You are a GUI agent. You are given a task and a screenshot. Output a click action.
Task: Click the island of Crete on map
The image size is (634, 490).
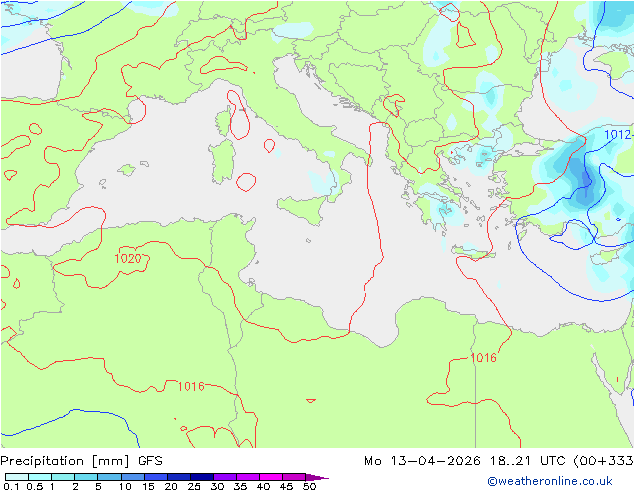tap(472, 252)
